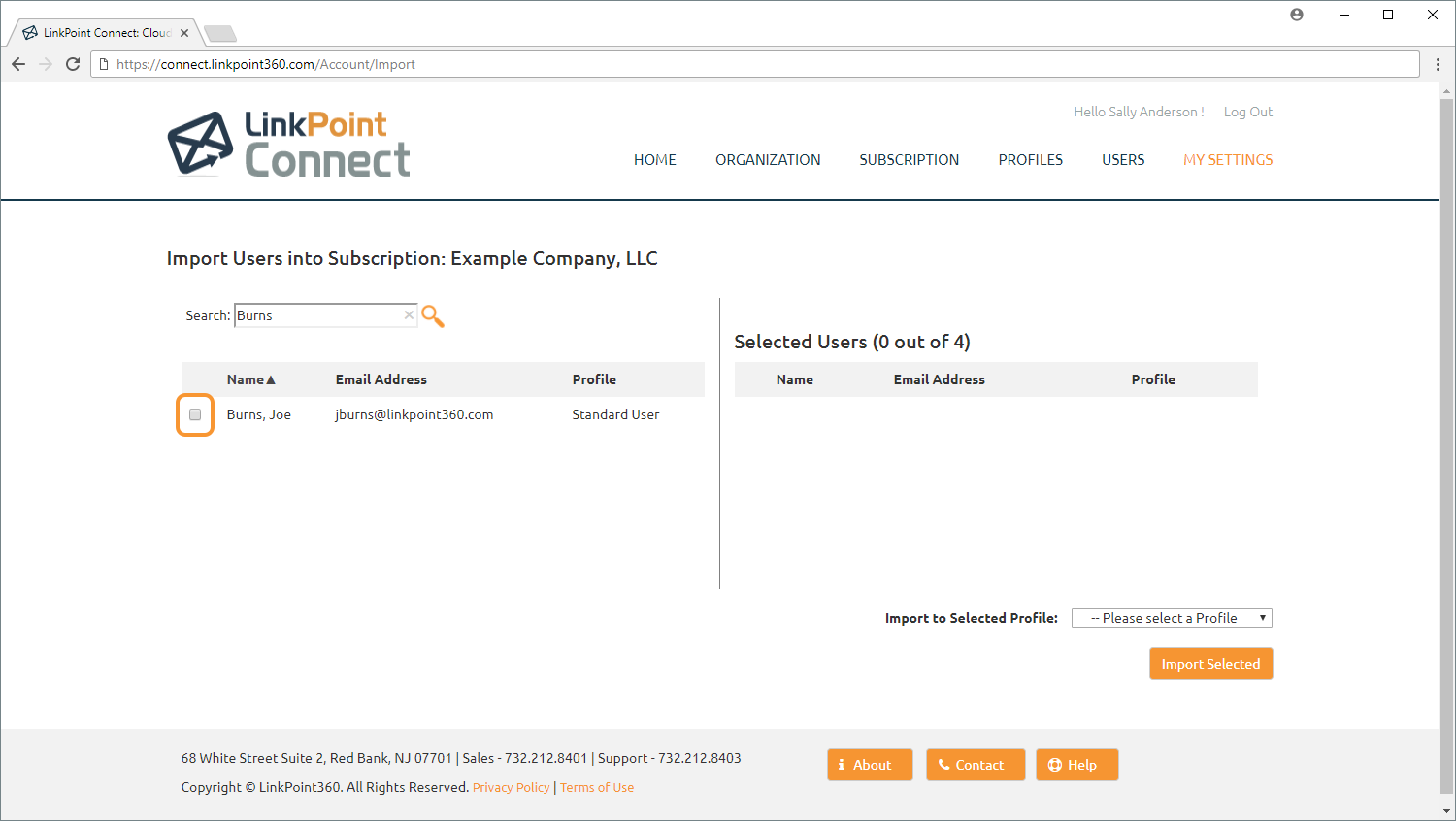1456x821 pixels.
Task: Click the orange search magnifier icon
Action: [433, 315]
